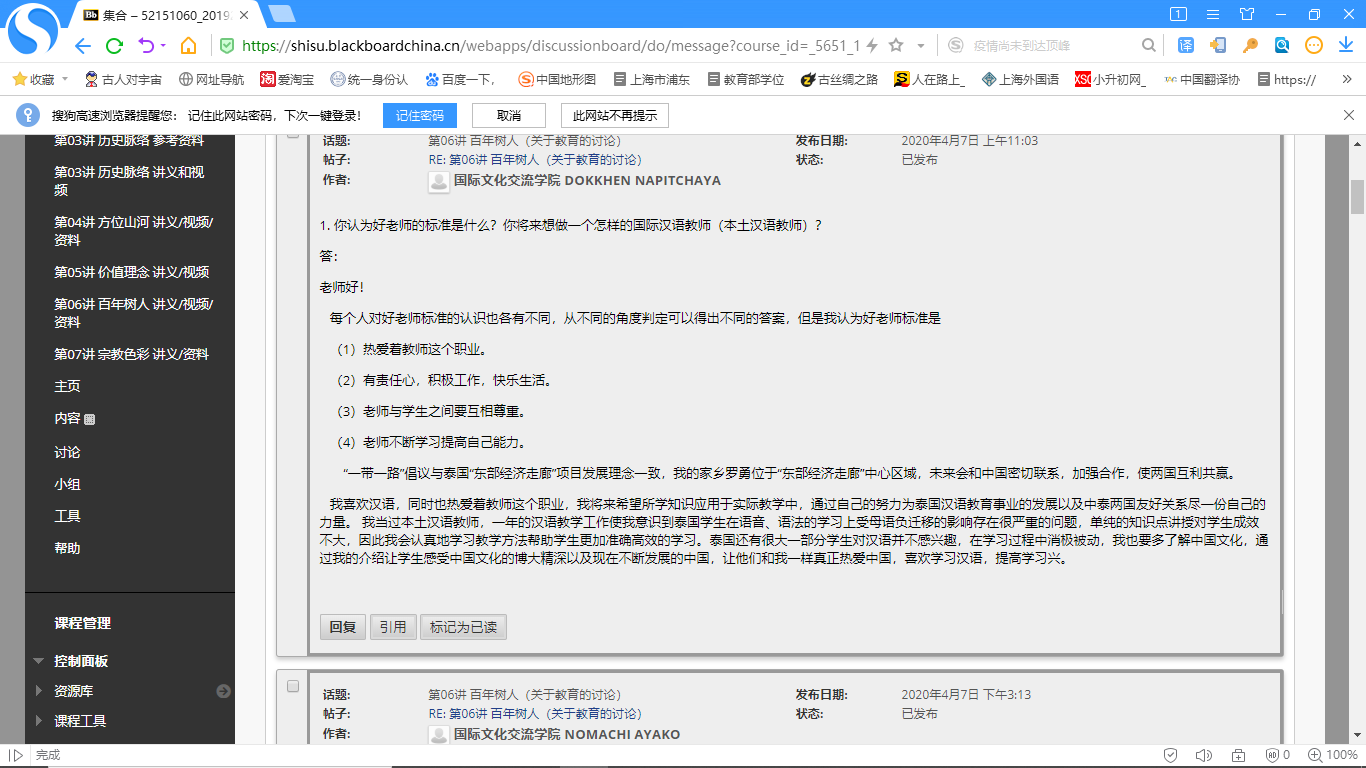This screenshot has height=768, width=1366.
Task: Collapse the 控制面板 section
Action: click(39, 661)
